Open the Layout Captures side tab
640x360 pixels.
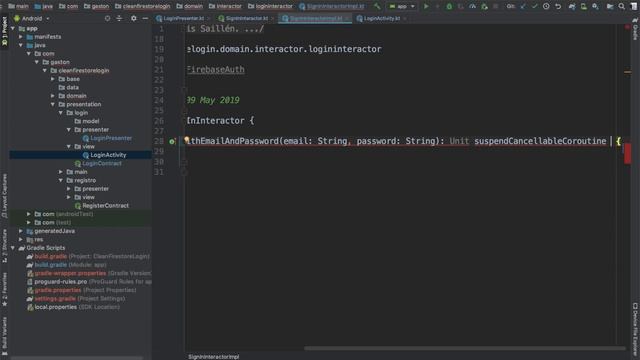pyautogui.click(x=4, y=196)
